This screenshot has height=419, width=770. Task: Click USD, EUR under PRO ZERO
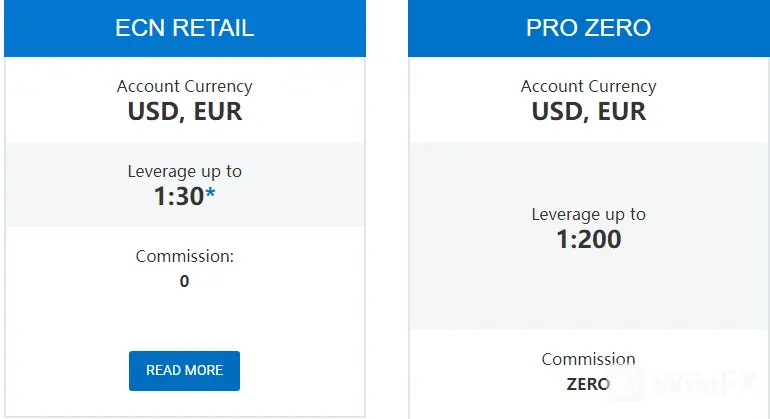tap(588, 111)
